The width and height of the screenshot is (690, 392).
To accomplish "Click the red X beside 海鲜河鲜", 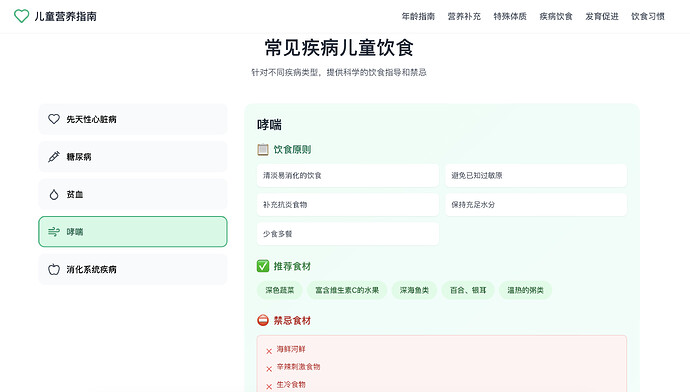I will click(x=269, y=351).
